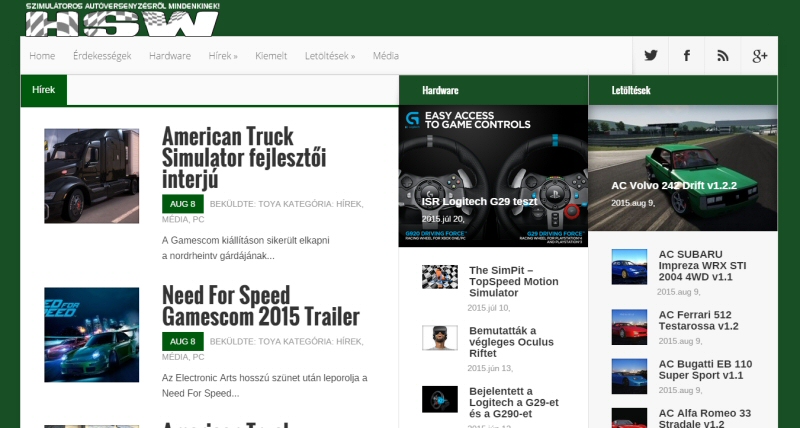800x428 pixels.
Task: Open Need For Speed Gamescom 2015 Trailer headline
Action: 261,306
